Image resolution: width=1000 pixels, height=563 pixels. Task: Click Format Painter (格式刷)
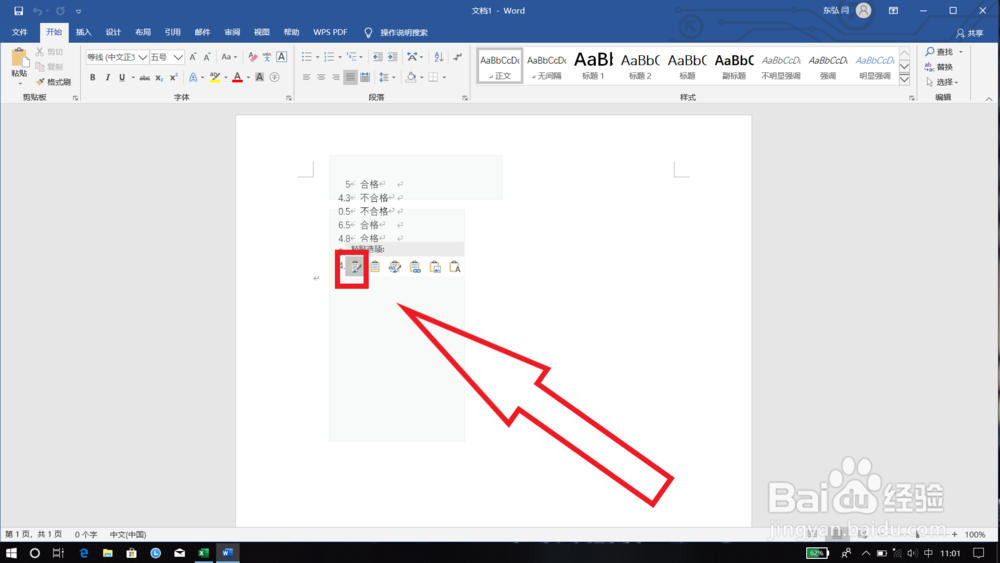click(x=54, y=82)
